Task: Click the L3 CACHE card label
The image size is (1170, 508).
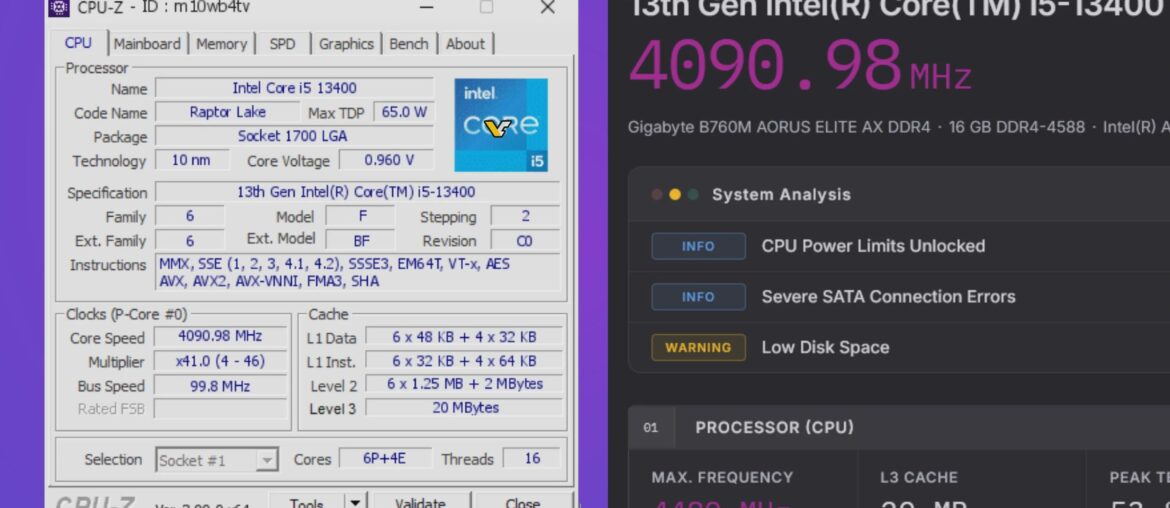Action: pyautogui.click(x=919, y=477)
